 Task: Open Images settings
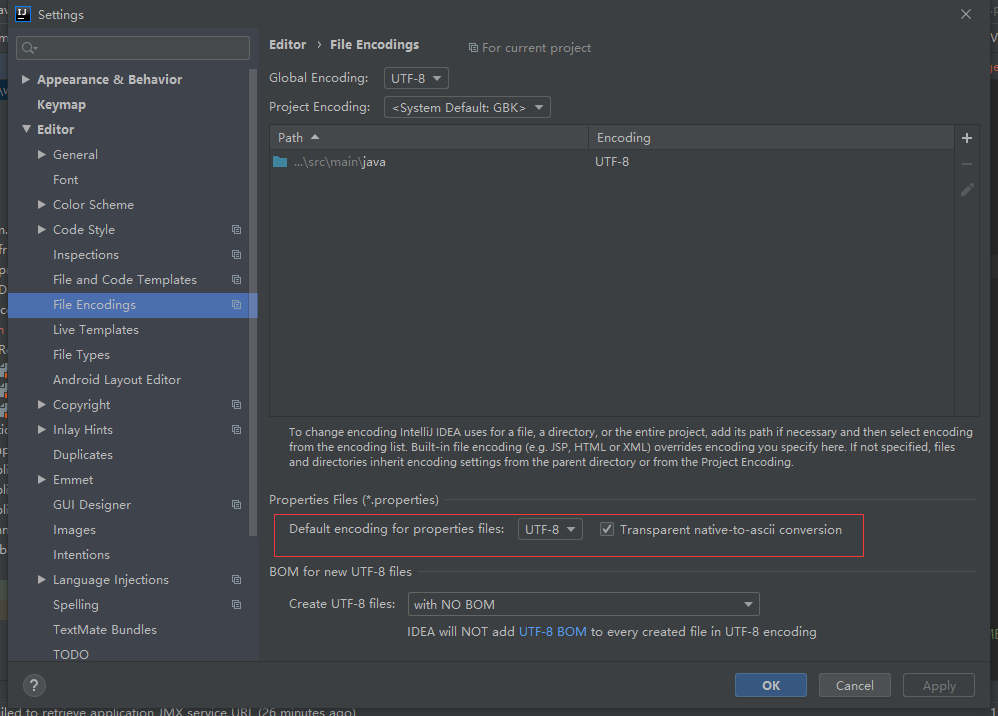click(x=74, y=530)
